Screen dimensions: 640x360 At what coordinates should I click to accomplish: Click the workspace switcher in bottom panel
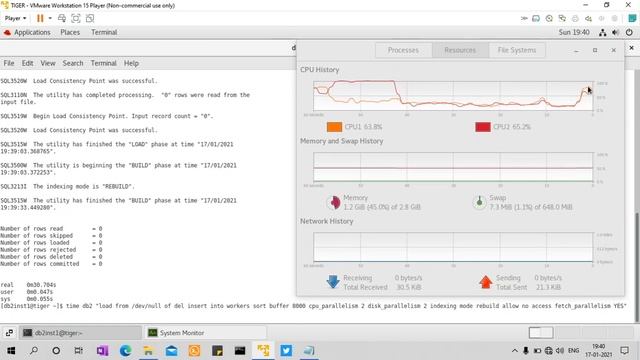(541, 333)
